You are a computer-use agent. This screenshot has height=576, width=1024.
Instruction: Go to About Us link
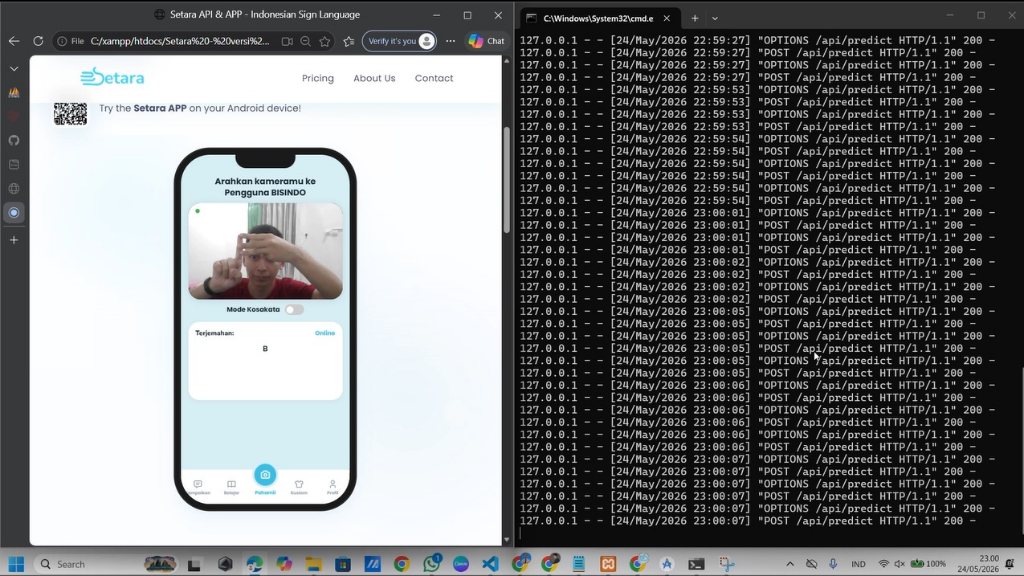[x=374, y=78]
